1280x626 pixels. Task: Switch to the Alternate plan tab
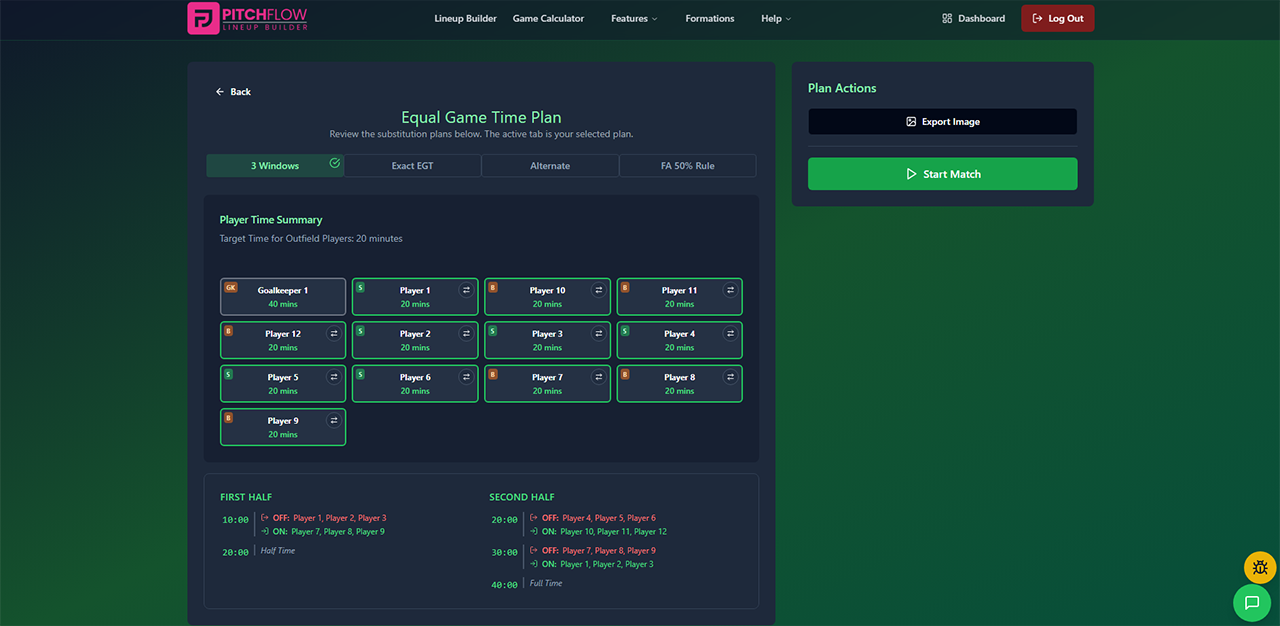(x=550, y=166)
